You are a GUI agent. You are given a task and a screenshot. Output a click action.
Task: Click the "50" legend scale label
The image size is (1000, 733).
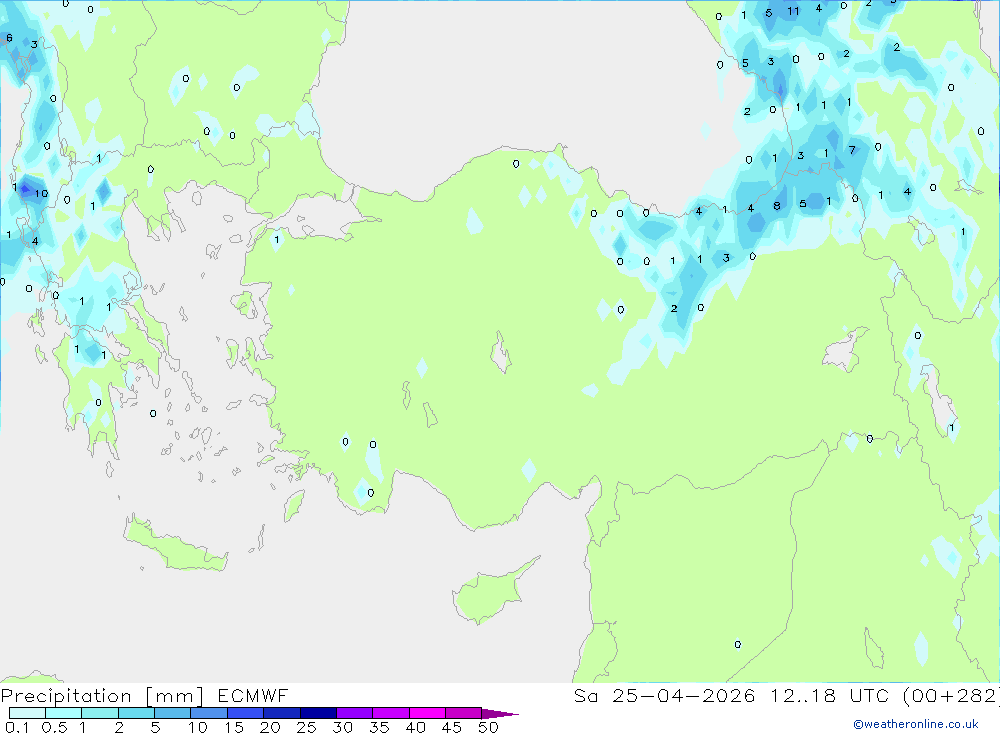488,727
